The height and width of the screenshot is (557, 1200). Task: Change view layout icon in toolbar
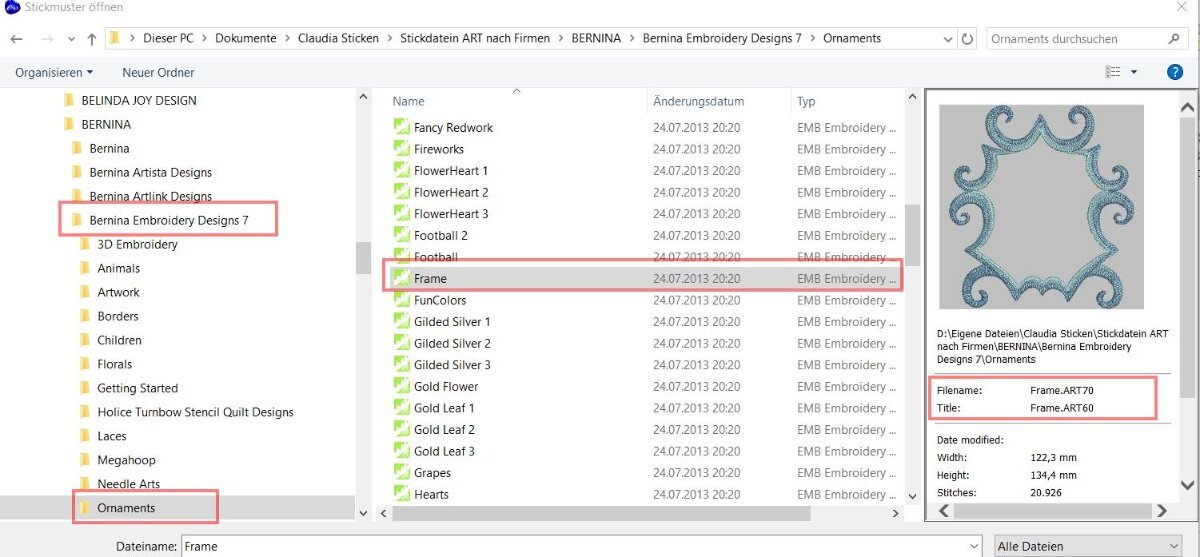[1114, 72]
